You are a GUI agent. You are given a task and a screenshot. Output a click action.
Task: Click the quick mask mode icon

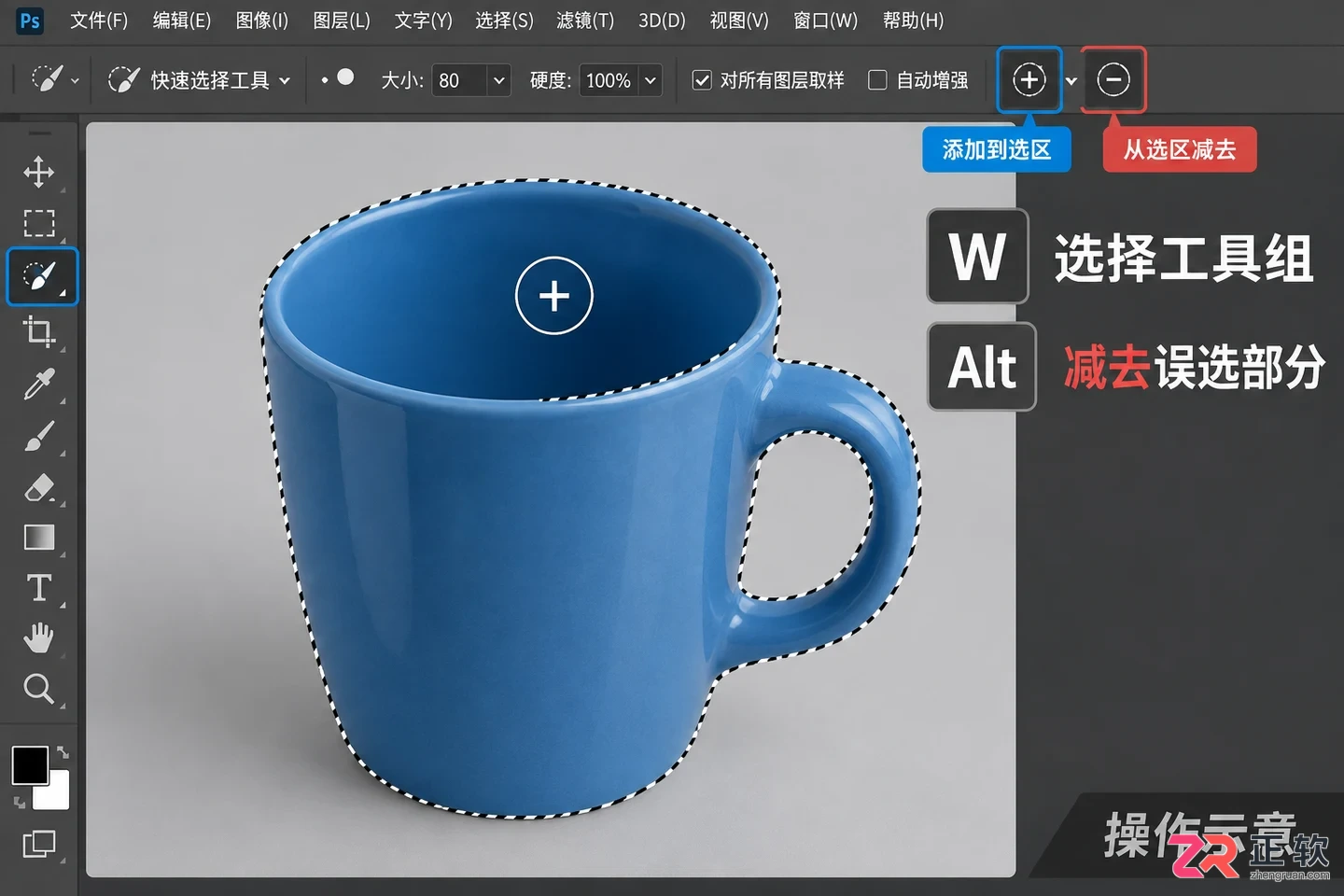click(x=38, y=844)
